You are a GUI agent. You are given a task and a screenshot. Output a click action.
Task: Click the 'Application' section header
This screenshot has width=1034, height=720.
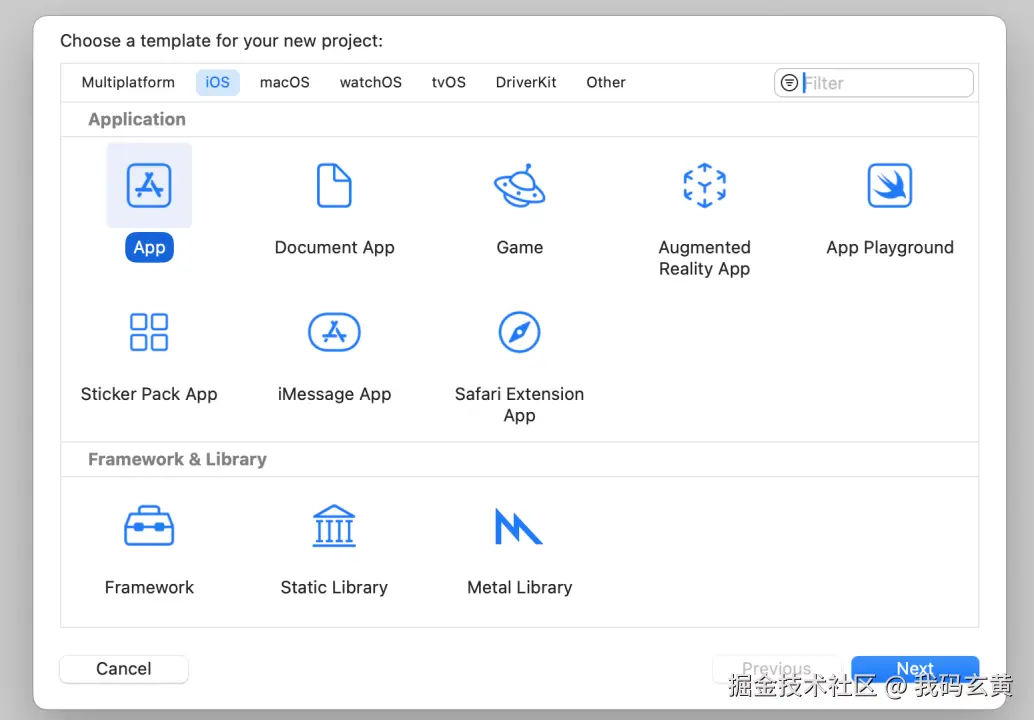137,119
